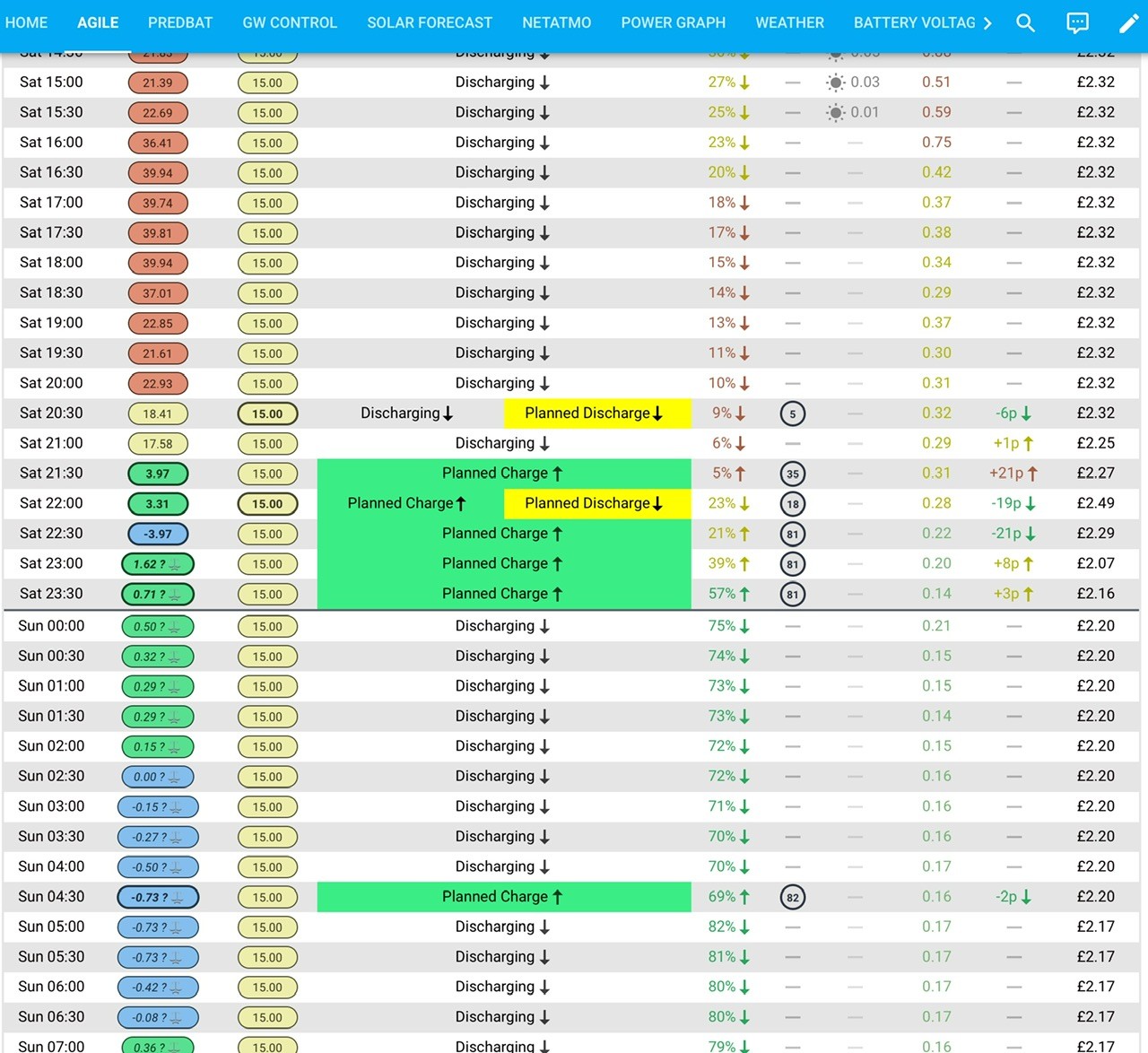Click the Sat 23:00 time label

click(51, 563)
